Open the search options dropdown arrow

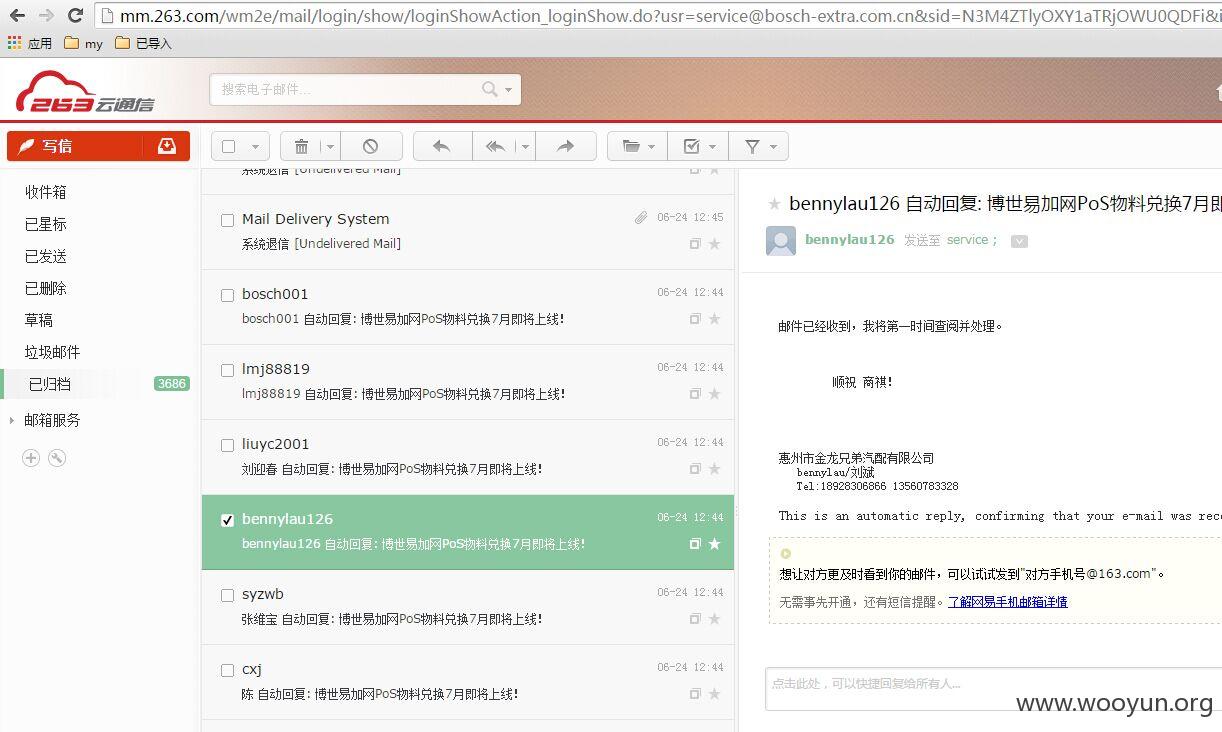pos(509,90)
